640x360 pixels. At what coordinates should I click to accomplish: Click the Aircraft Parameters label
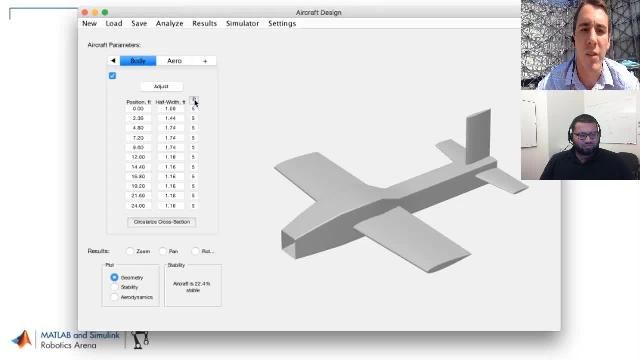click(114, 45)
